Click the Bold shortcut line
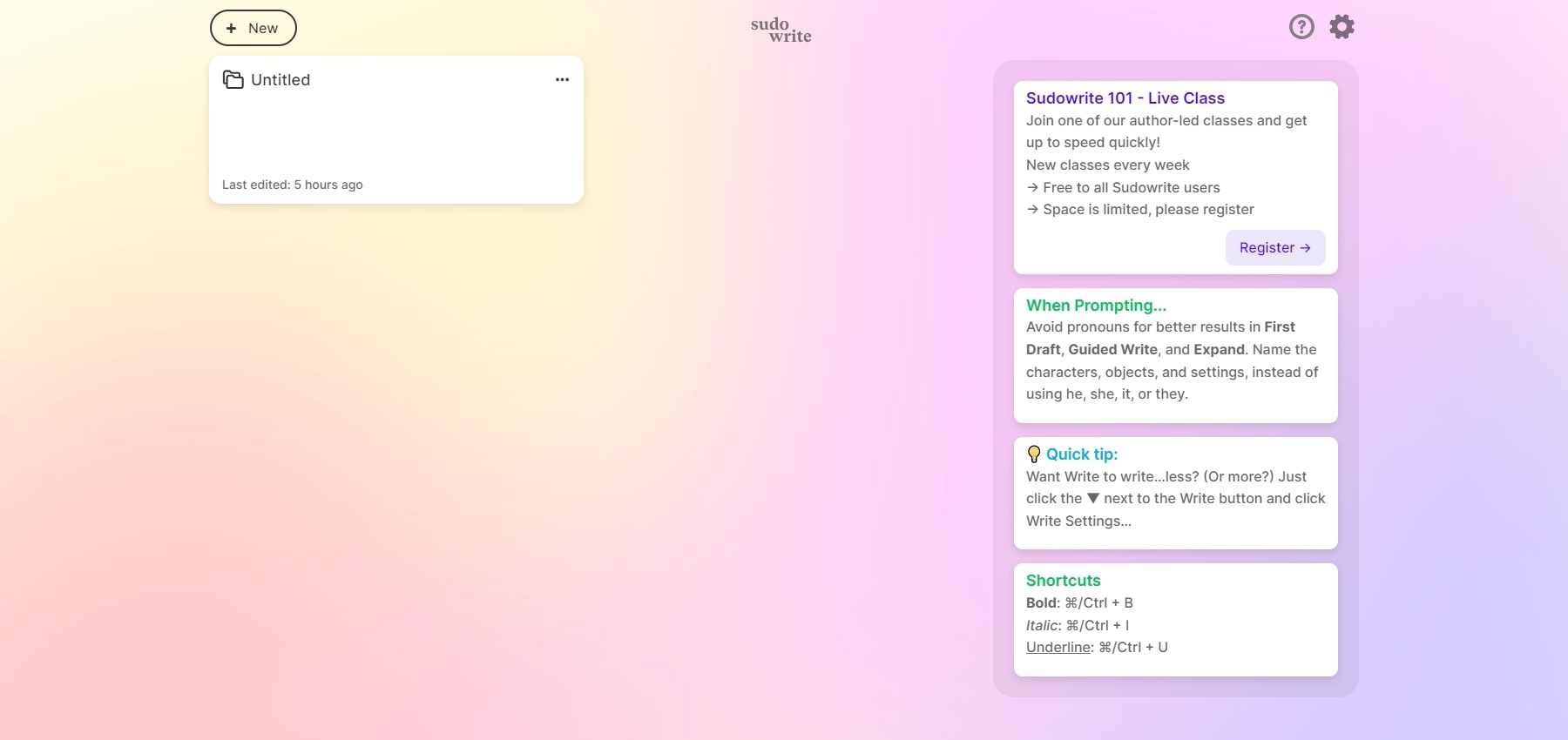The height and width of the screenshot is (740, 1568). coord(1079,603)
